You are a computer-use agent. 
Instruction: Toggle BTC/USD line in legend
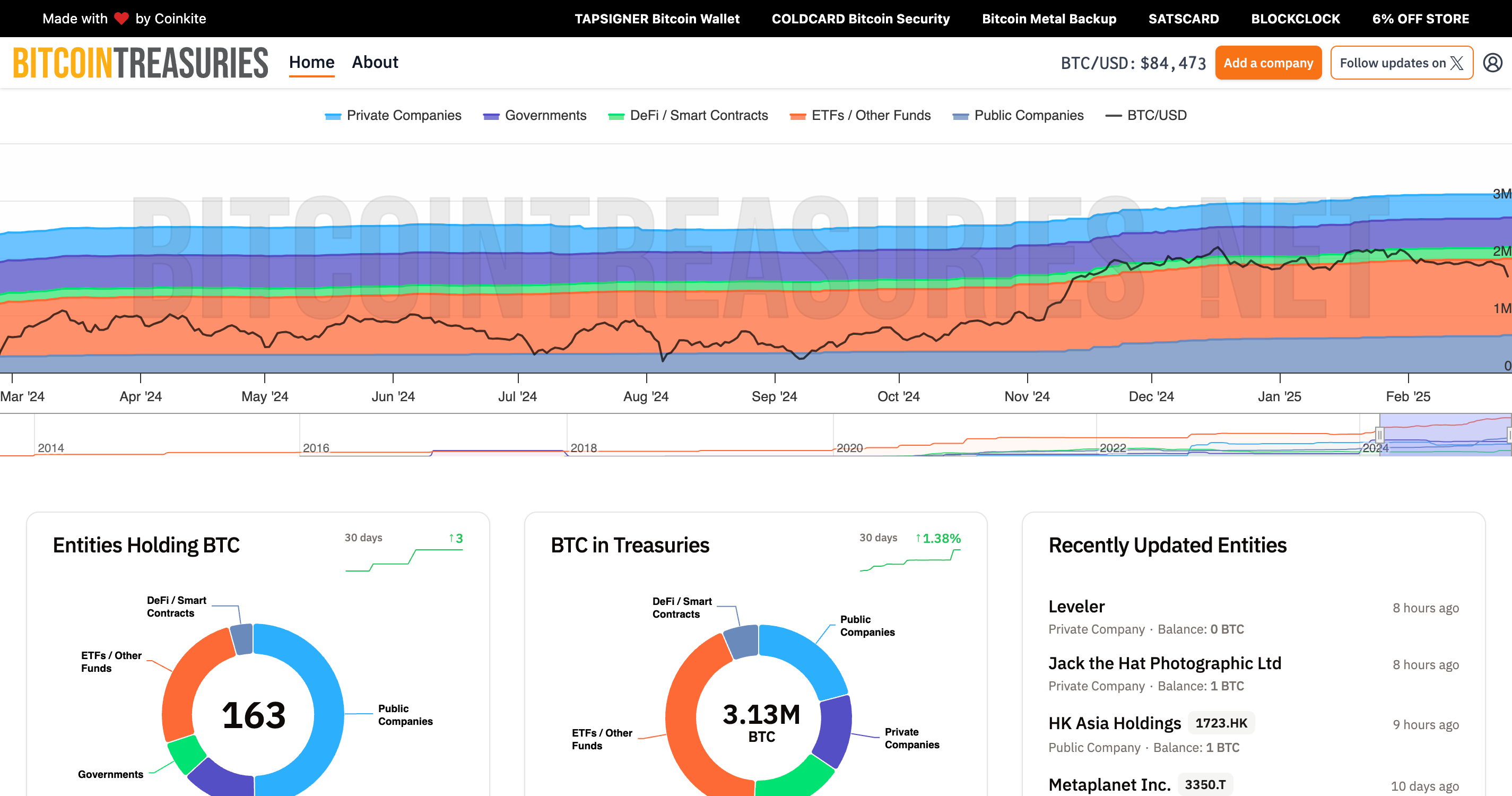[1146, 115]
